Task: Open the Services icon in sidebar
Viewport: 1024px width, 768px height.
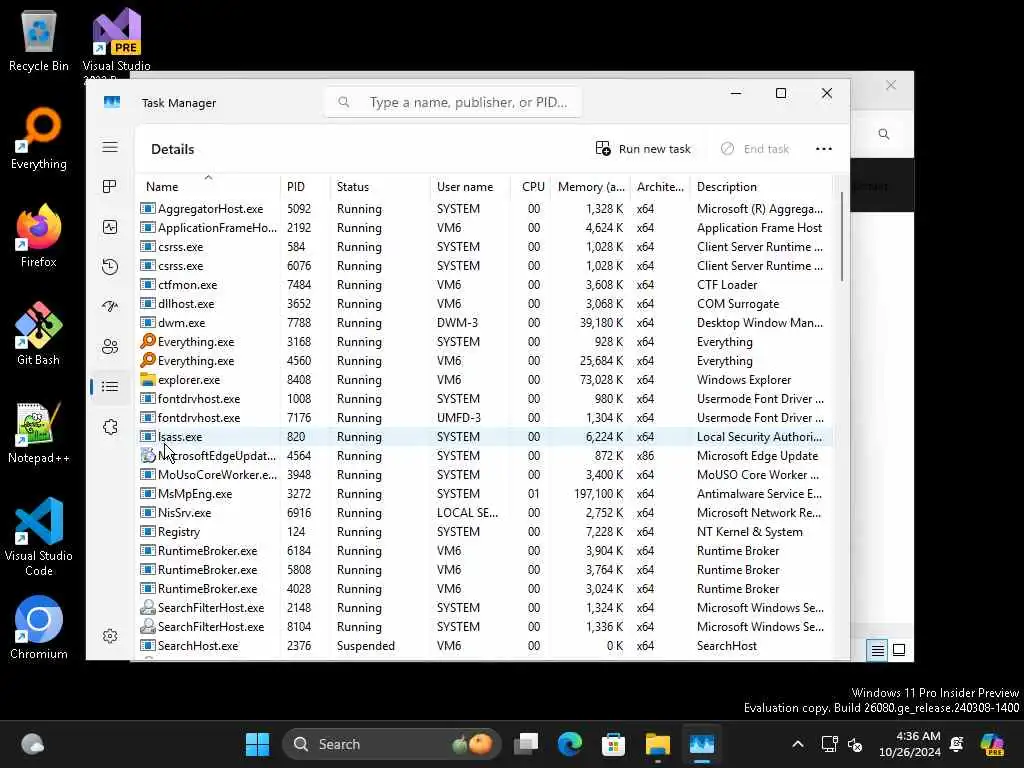Action: [x=110, y=427]
